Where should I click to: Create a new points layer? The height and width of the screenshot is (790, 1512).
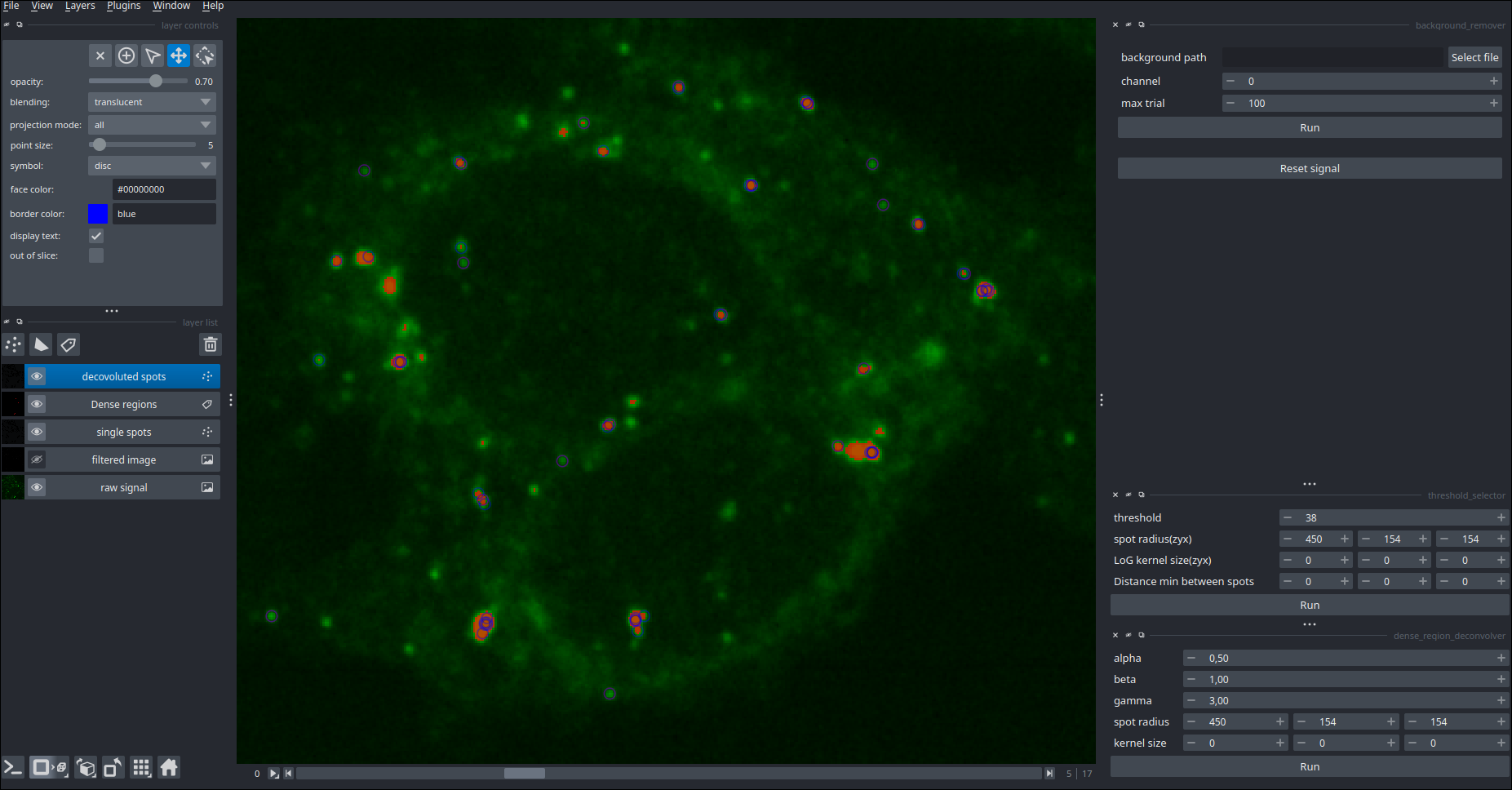click(x=14, y=344)
